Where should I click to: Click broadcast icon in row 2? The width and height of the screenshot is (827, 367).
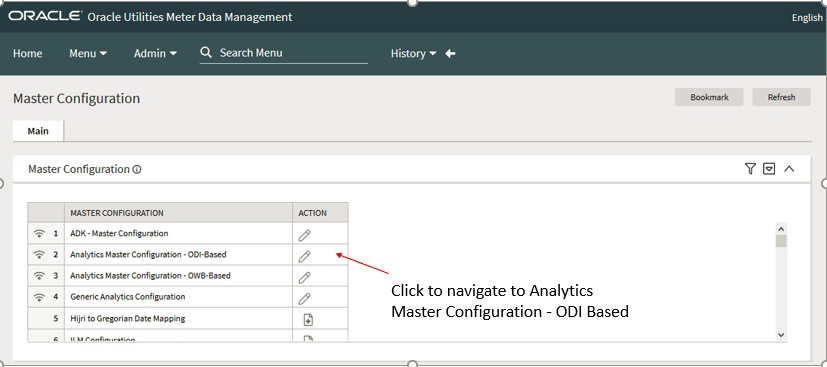pos(39,255)
